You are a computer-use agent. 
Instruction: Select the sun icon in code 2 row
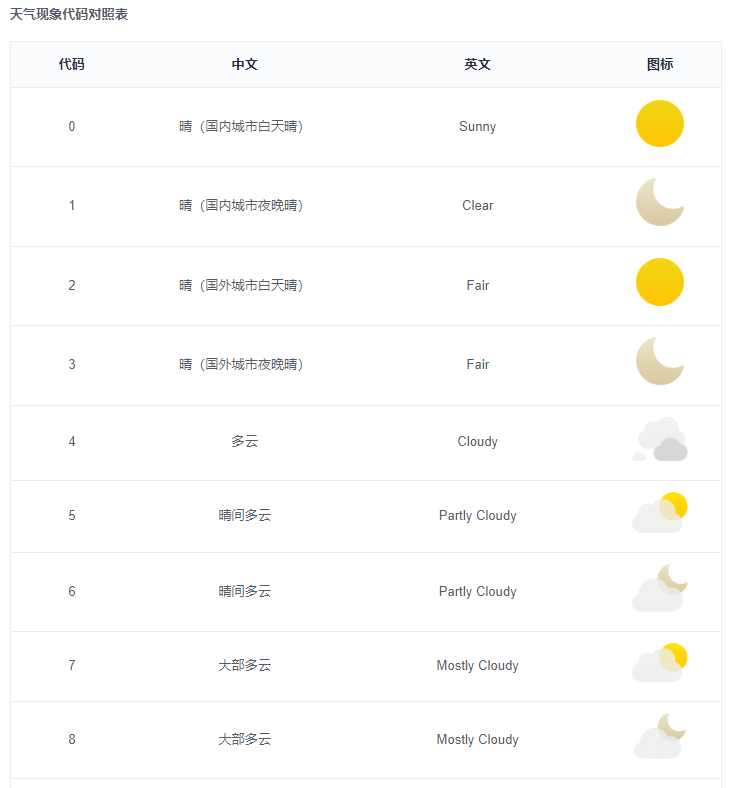point(660,282)
